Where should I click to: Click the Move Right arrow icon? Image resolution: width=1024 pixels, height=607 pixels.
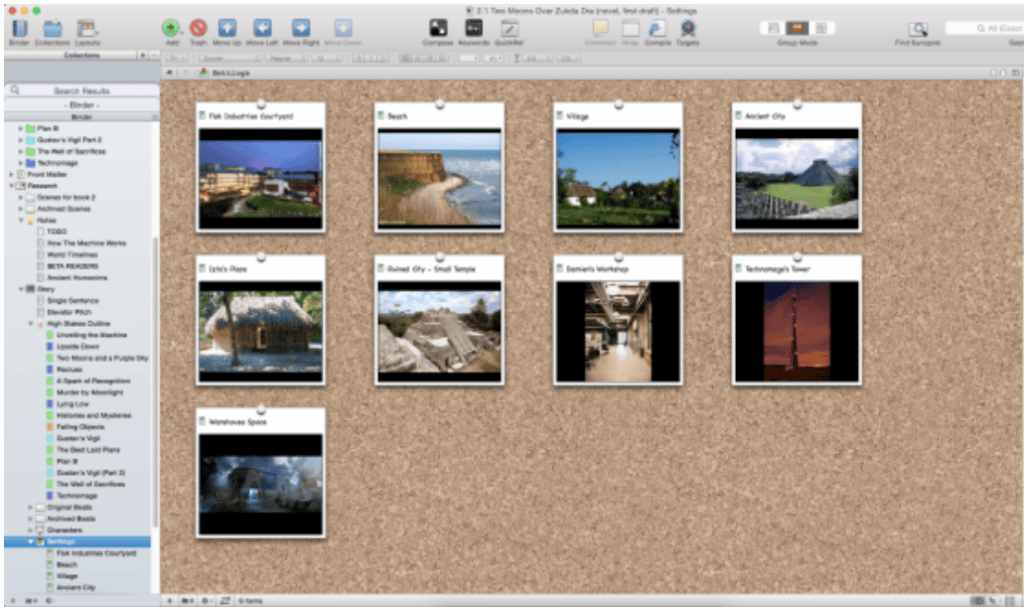[x=300, y=28]
